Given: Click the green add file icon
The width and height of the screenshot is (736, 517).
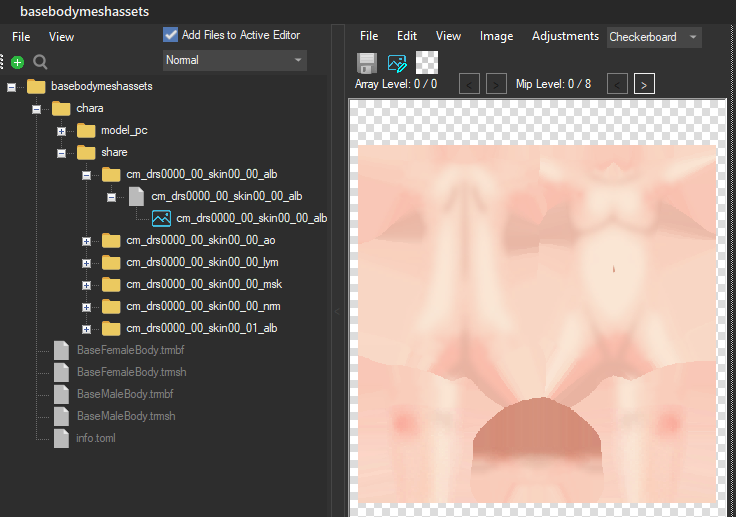Looking at the screenshot, I should (x=17, y=62).
